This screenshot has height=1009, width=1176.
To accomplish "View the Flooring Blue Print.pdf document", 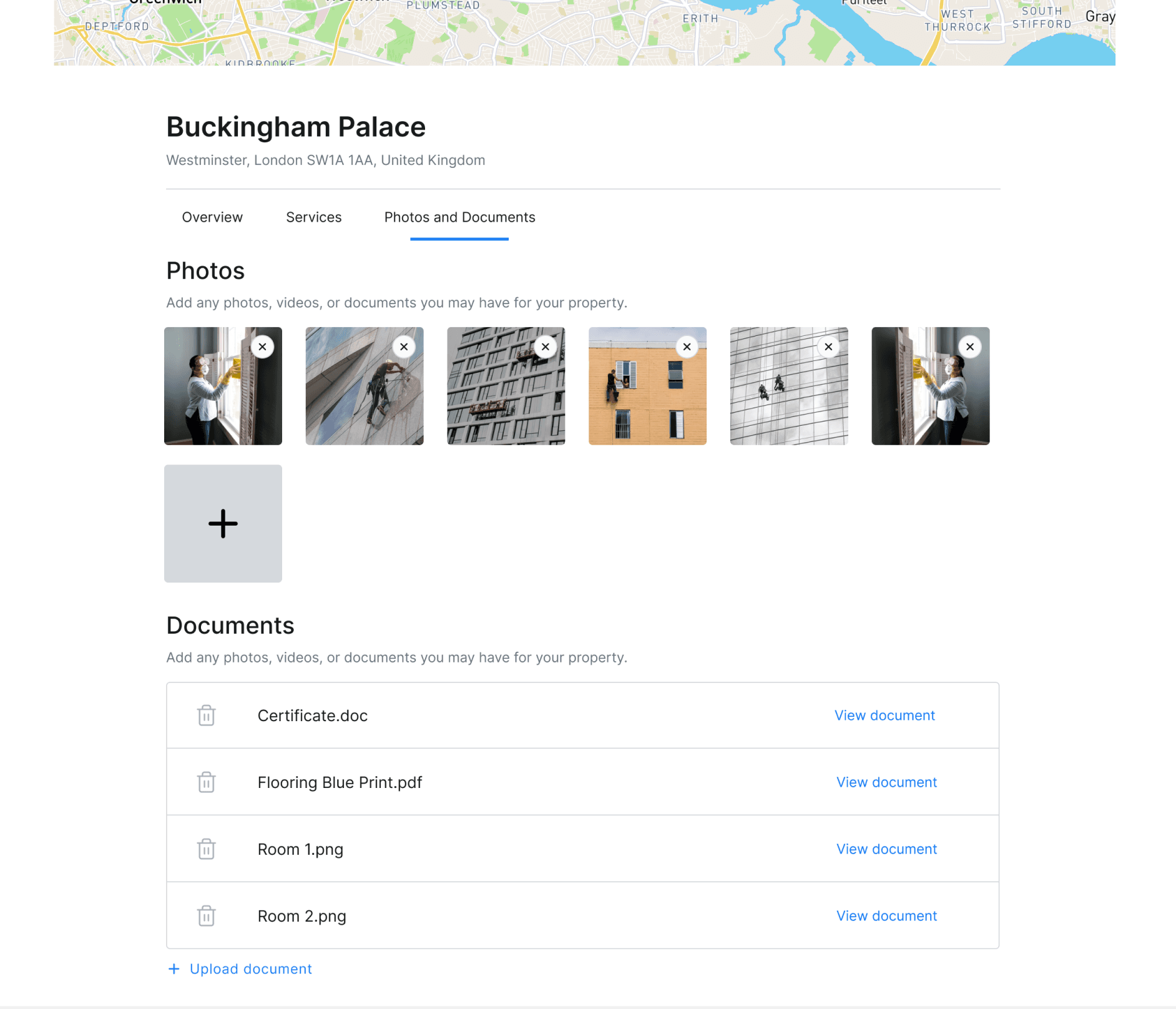I will click(x=887, y=782).
